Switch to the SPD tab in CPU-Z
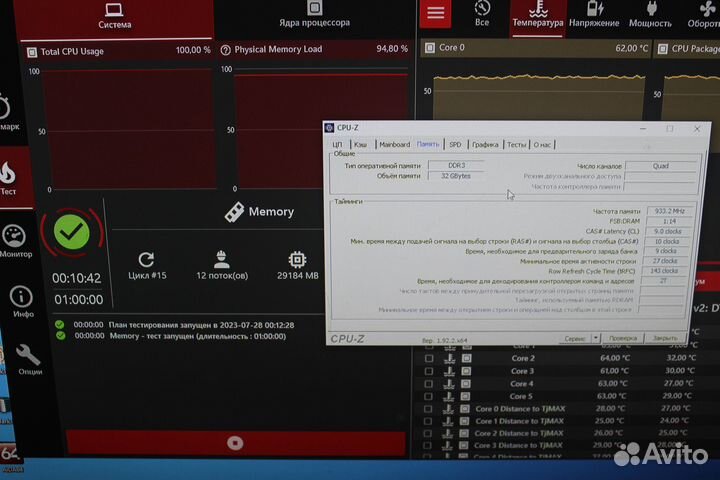Screen dimensions: 720x480 click(x=455, y=144)
